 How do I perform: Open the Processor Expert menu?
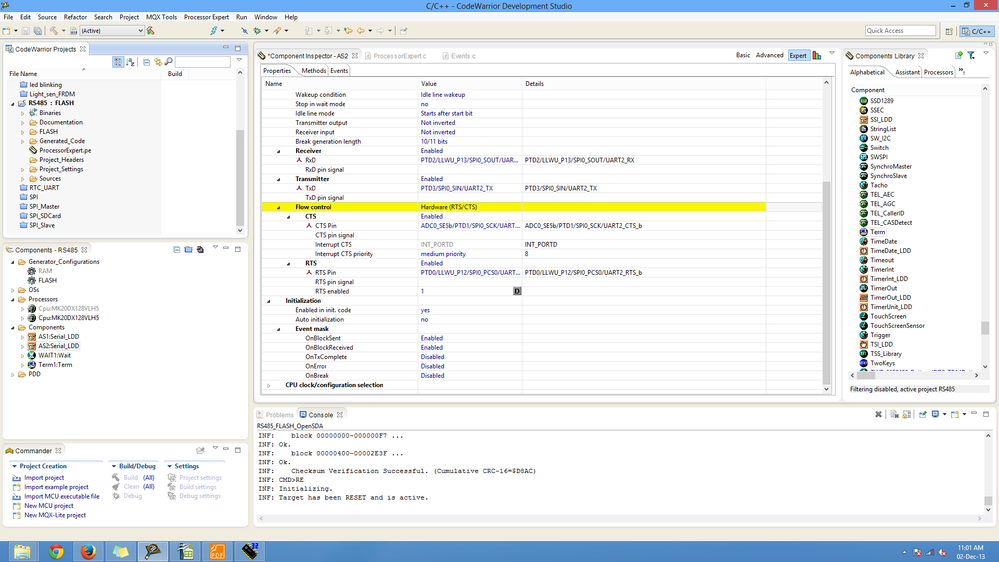coord(206,17)
